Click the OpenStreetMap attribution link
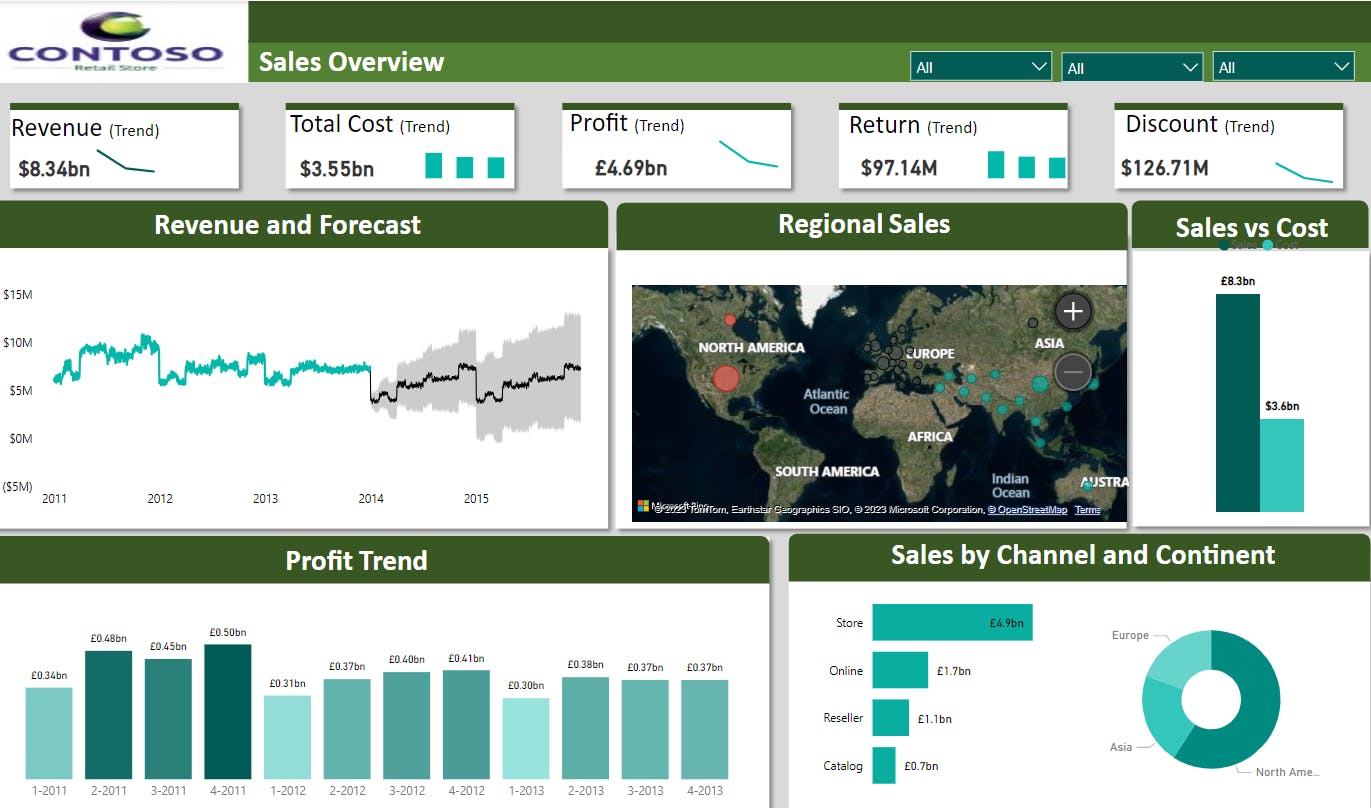This screenshot has width=1371, height=808. click(x=1028, y=509)
